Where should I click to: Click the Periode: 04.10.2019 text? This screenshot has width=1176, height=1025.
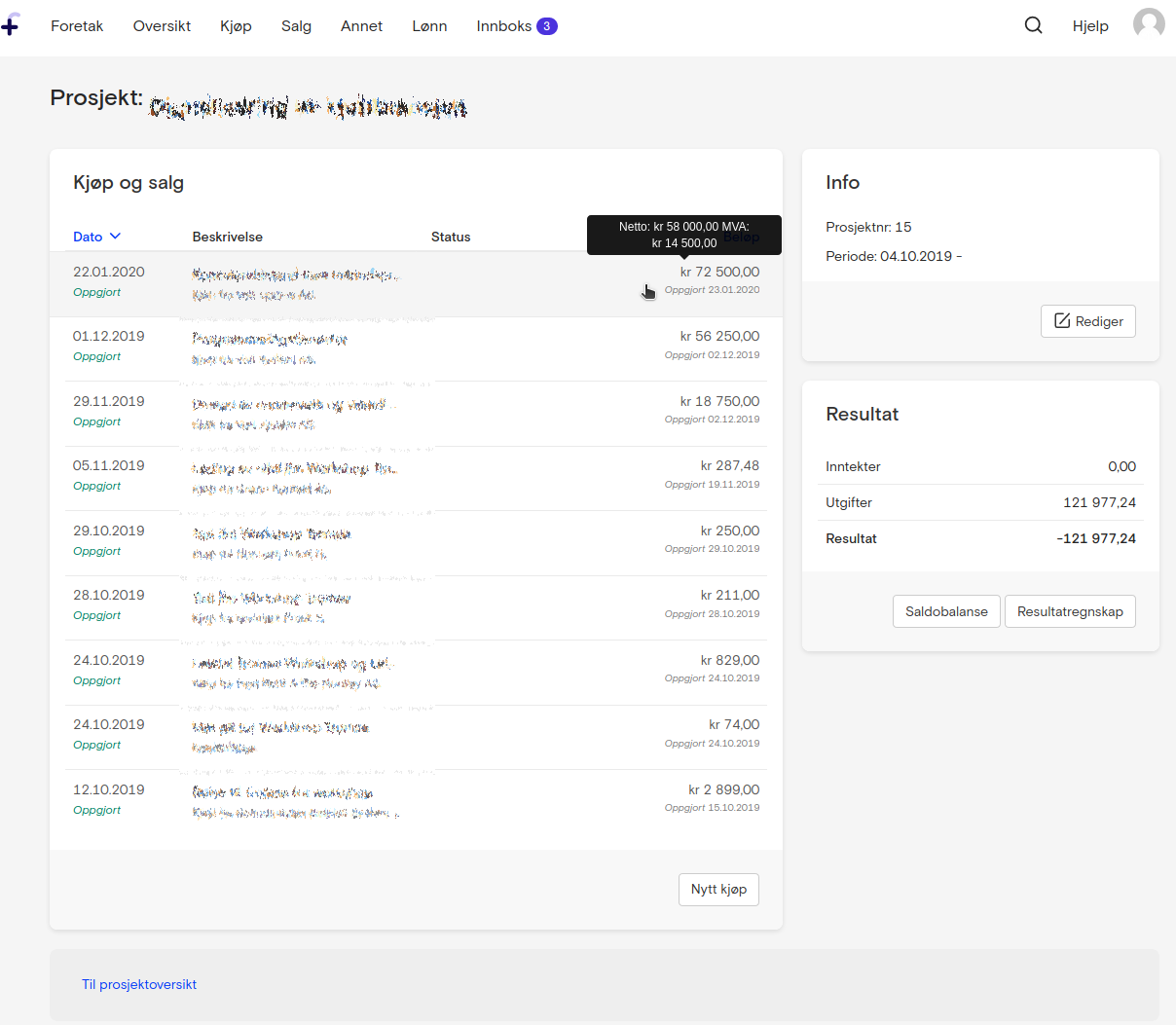click(x=894, y=256)
